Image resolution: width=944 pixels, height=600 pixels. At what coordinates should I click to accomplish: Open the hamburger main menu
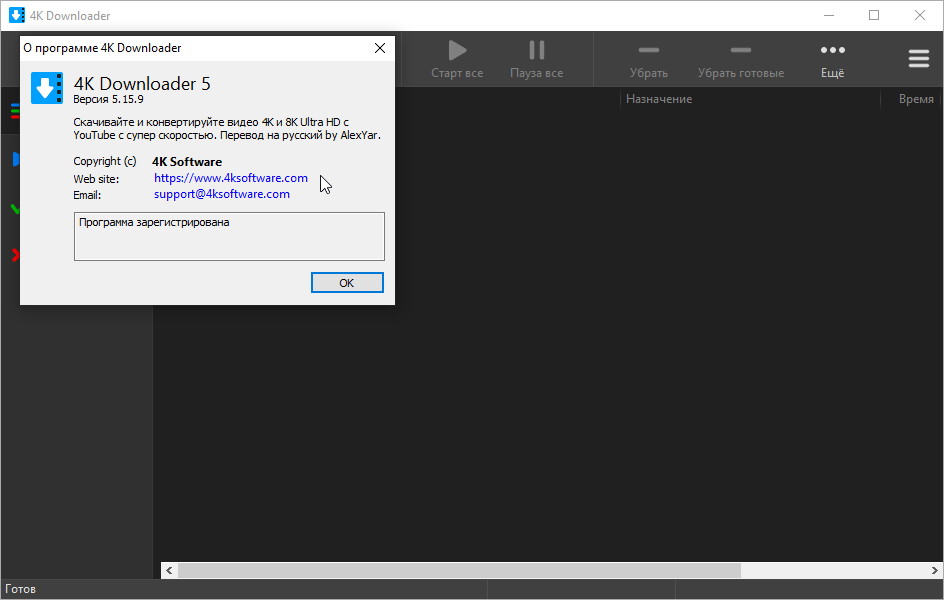(x=919, y=58)
